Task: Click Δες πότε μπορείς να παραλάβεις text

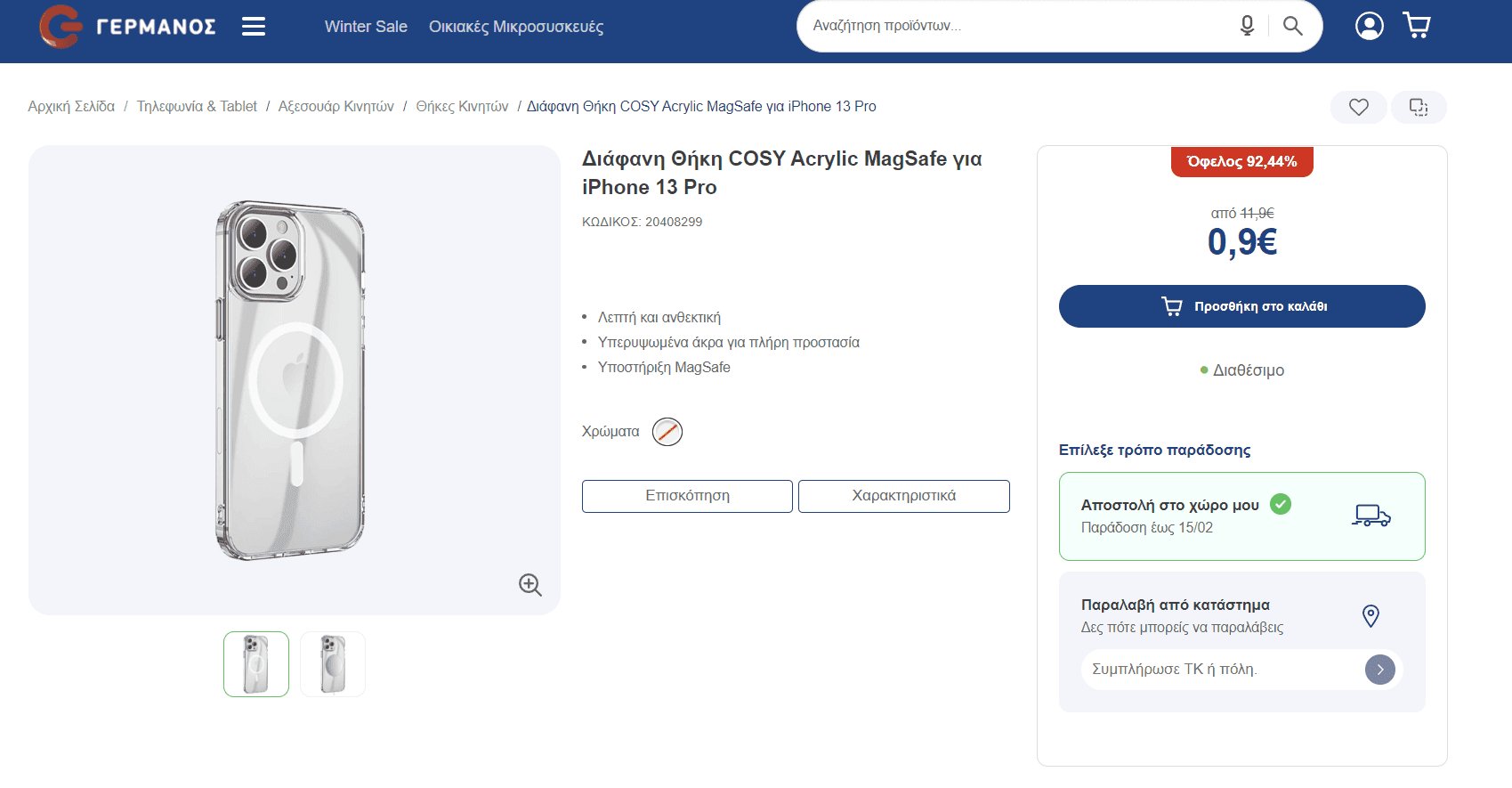Action: (x=1183, y=628)
